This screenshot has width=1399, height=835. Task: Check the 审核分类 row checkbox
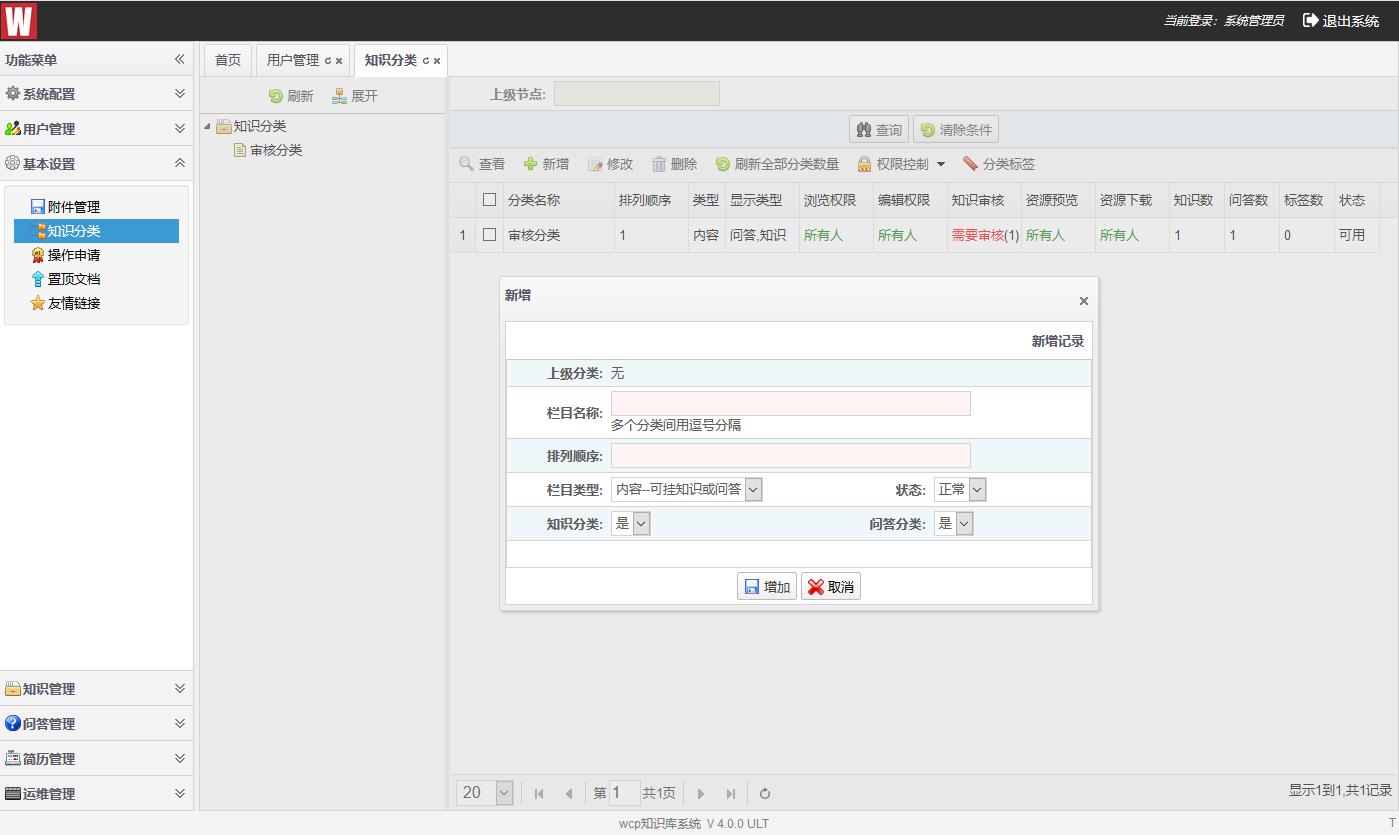tap(489, 235)
